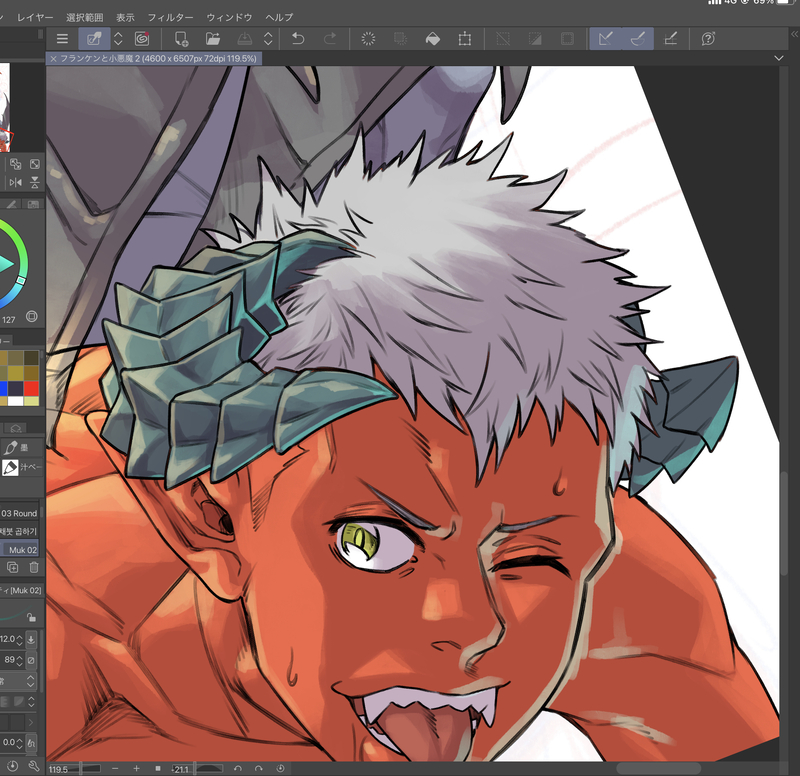Pick the red swatch in color set

click(32, 389)
